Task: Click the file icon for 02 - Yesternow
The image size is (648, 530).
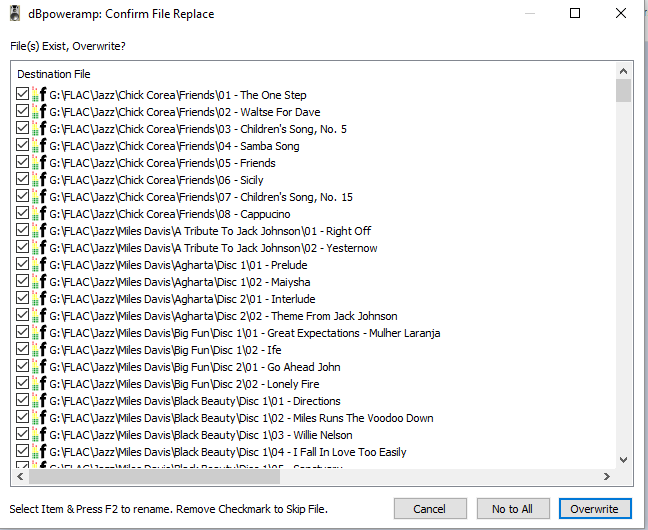Action: tap(39, 248)
